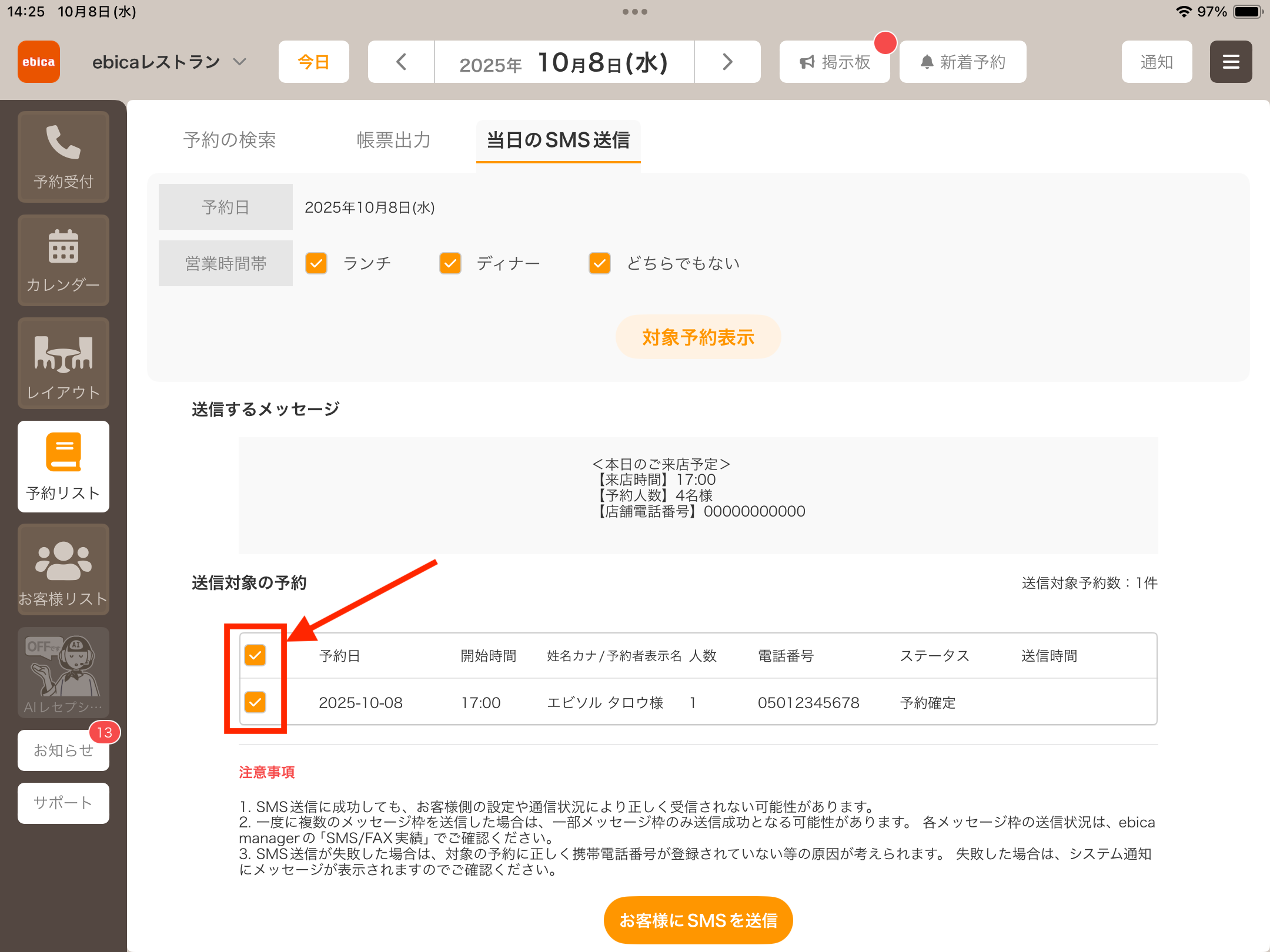1270x952 pixels.
Task: Click the 電話番号 column header
Action: click(x=786, y=656)
